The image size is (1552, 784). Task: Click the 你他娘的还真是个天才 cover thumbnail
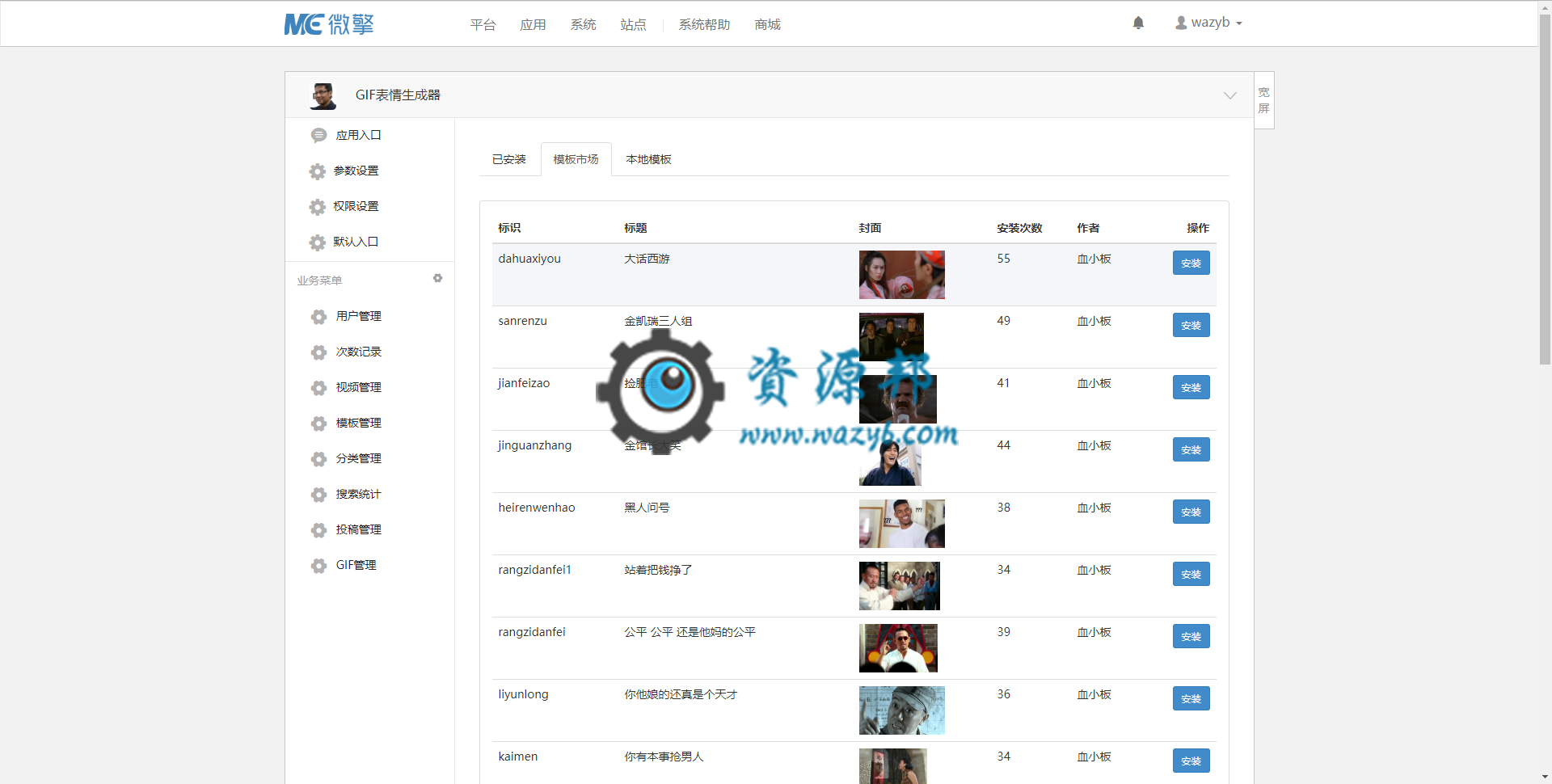point(901,710)
